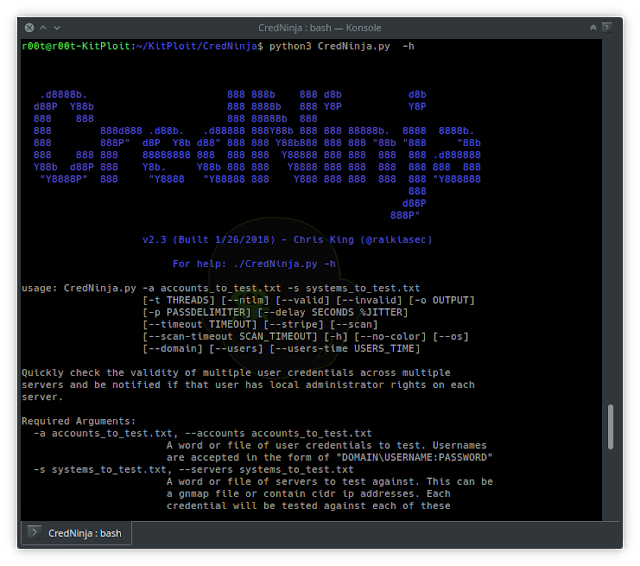
Task: Click the '[--os]' option text
Action: click(451, 337)
